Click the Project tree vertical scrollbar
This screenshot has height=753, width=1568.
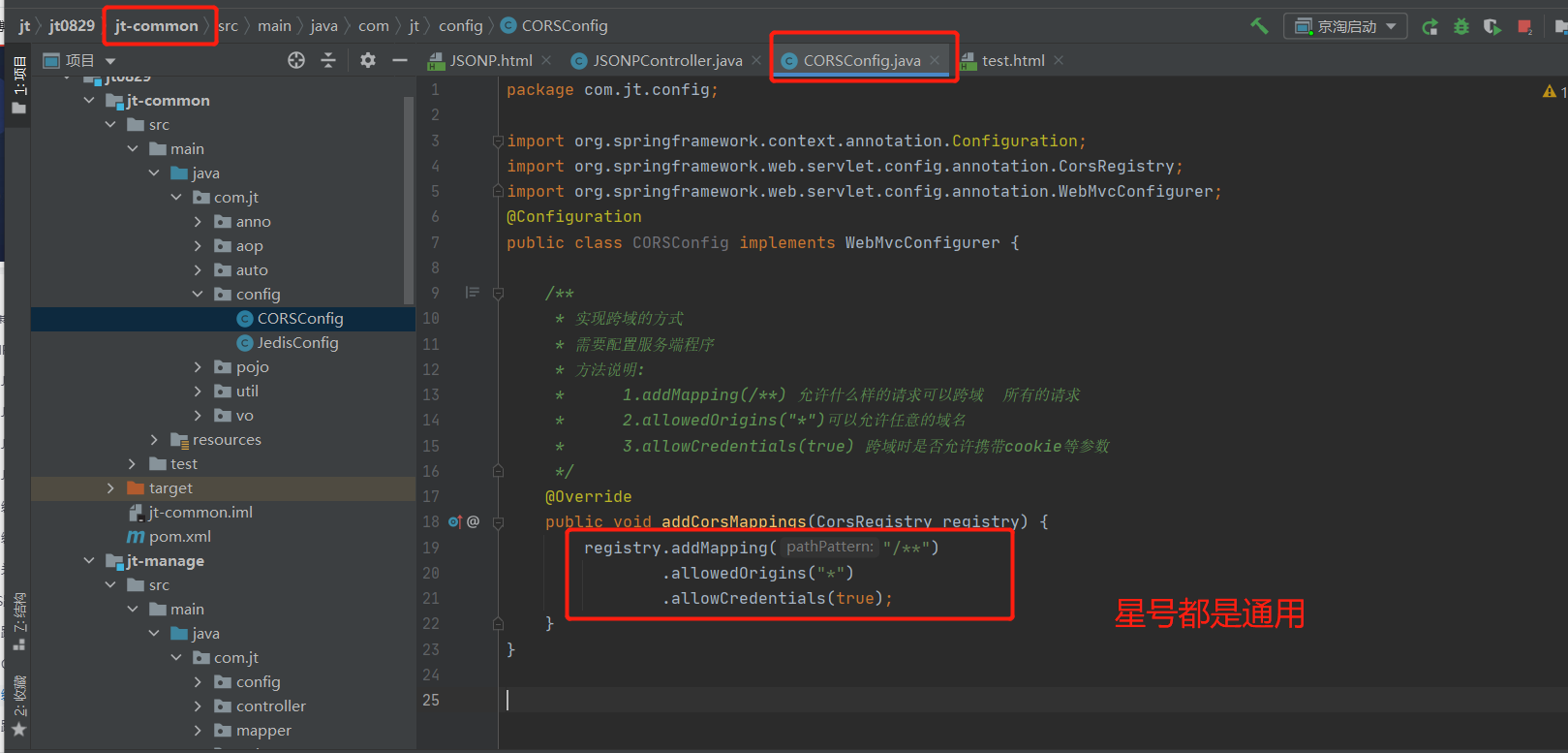pos(409,200)
